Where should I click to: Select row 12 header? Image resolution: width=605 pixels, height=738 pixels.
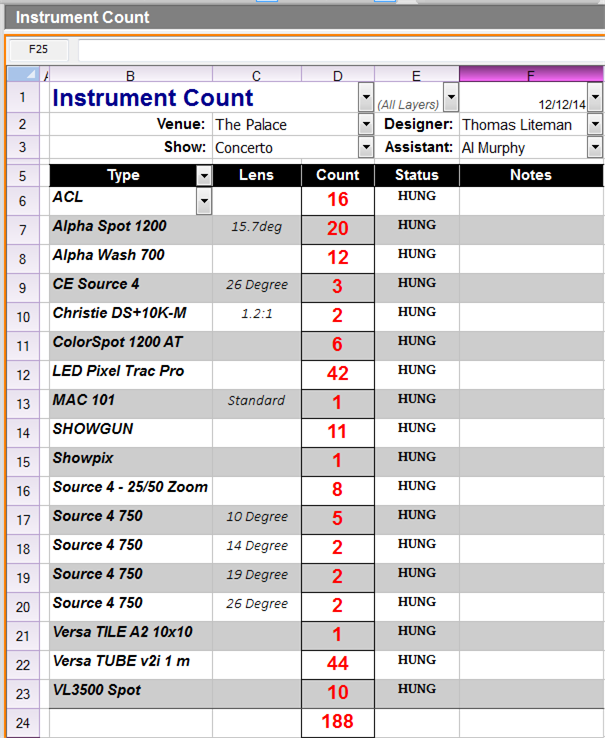(23, 374)
